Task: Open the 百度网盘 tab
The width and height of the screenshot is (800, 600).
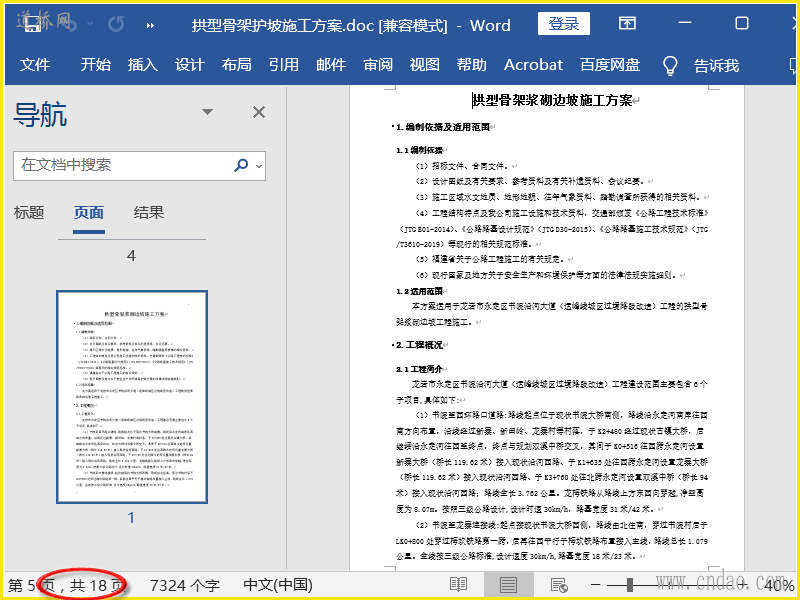Action: pos(610,65)
